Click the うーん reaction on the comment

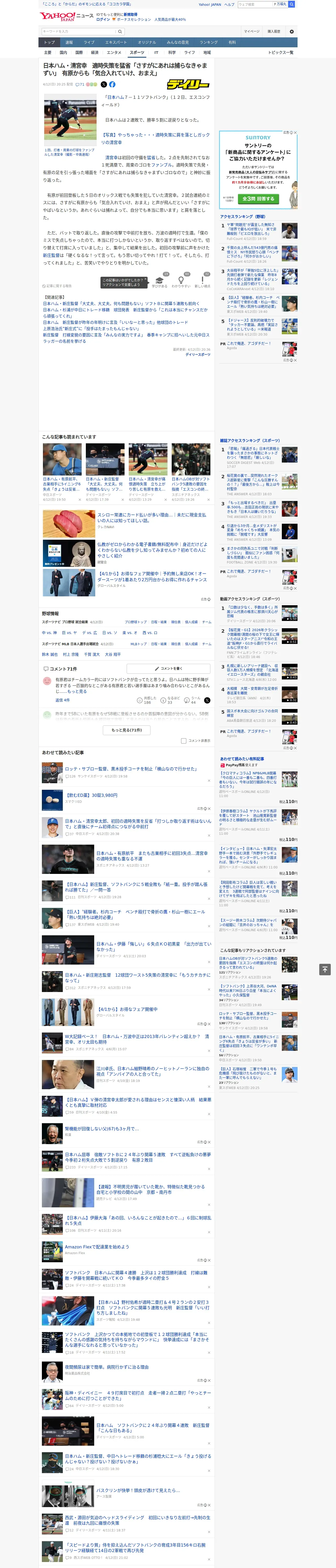pos(192,701)
